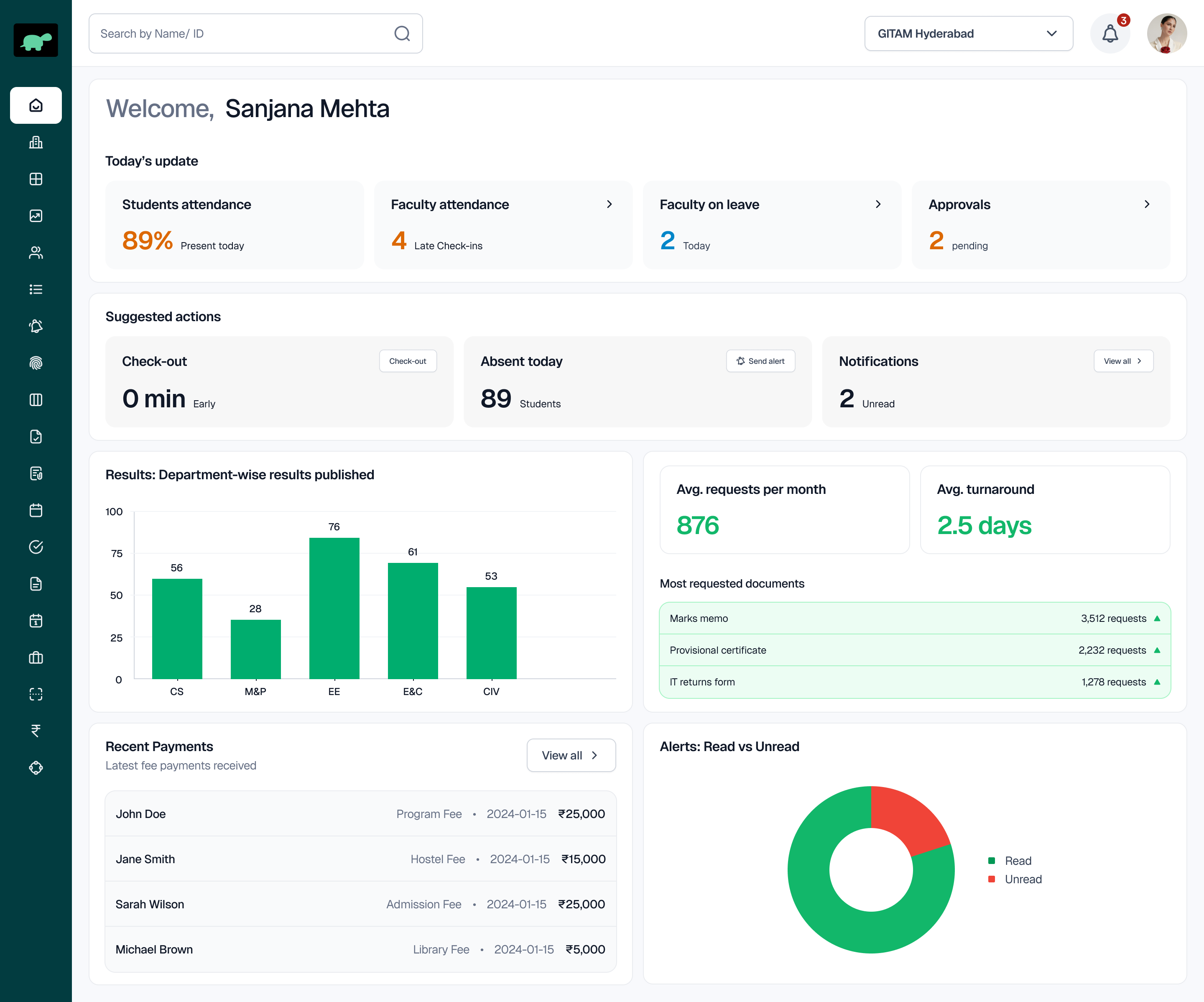Open the fingerprint attendance icon in sidebar
Screen dimensions: 1204x1002
36,363
